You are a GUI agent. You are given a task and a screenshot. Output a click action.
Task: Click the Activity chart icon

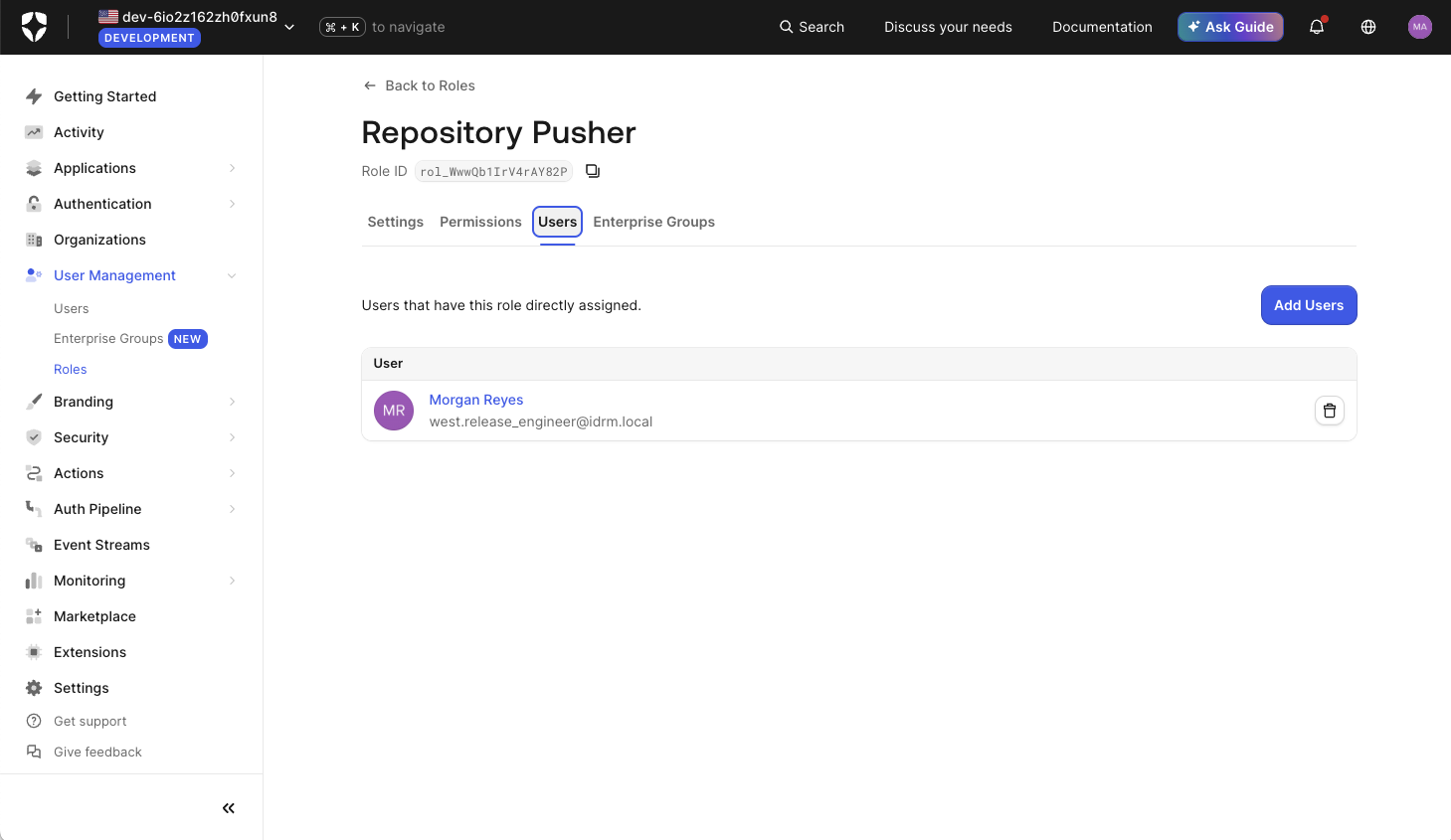point(34,132)
